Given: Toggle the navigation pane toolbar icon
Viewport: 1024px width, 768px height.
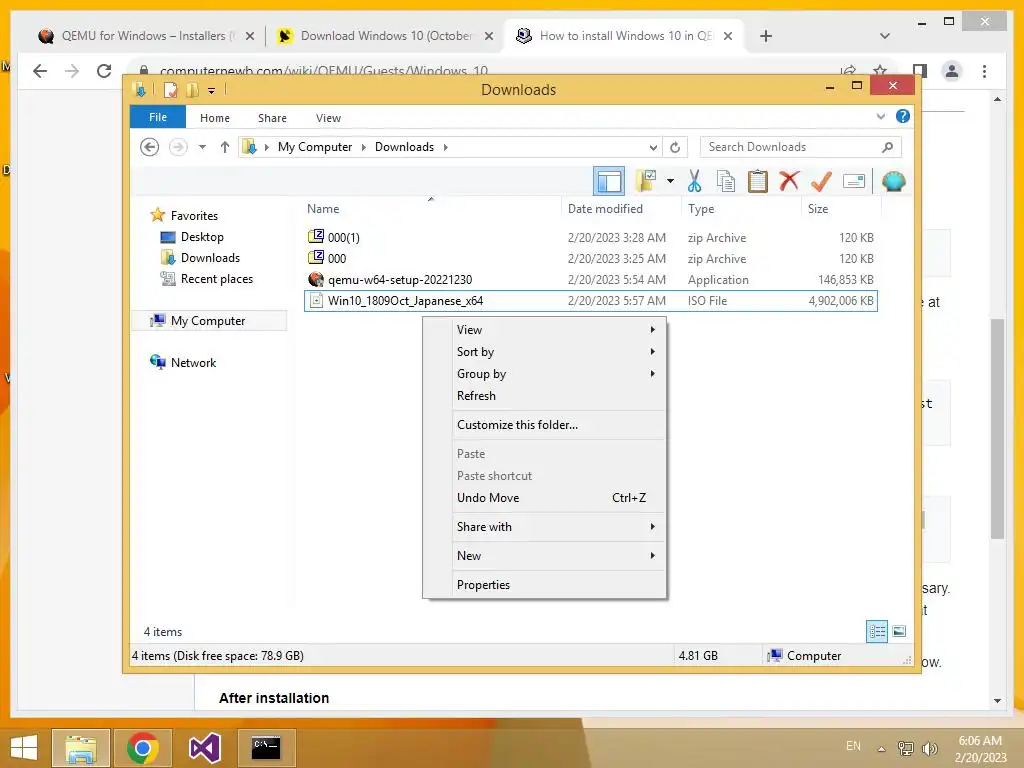Looking at the screenshot, I should [x=609, y=181].
